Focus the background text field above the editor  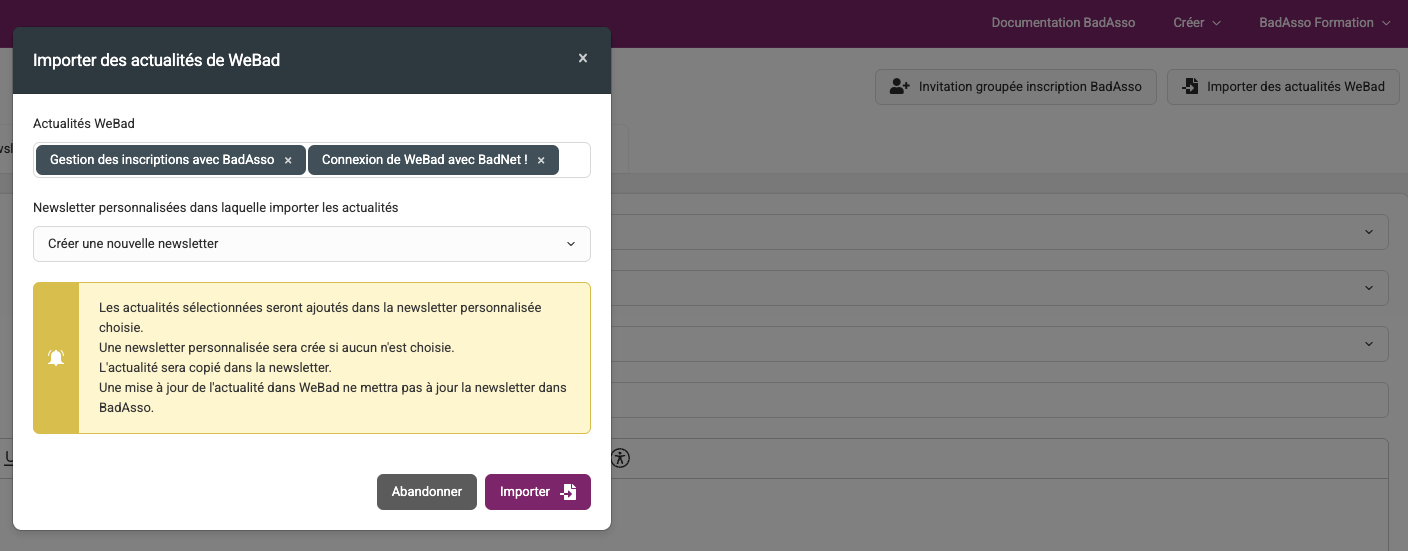coord(1000,400)
